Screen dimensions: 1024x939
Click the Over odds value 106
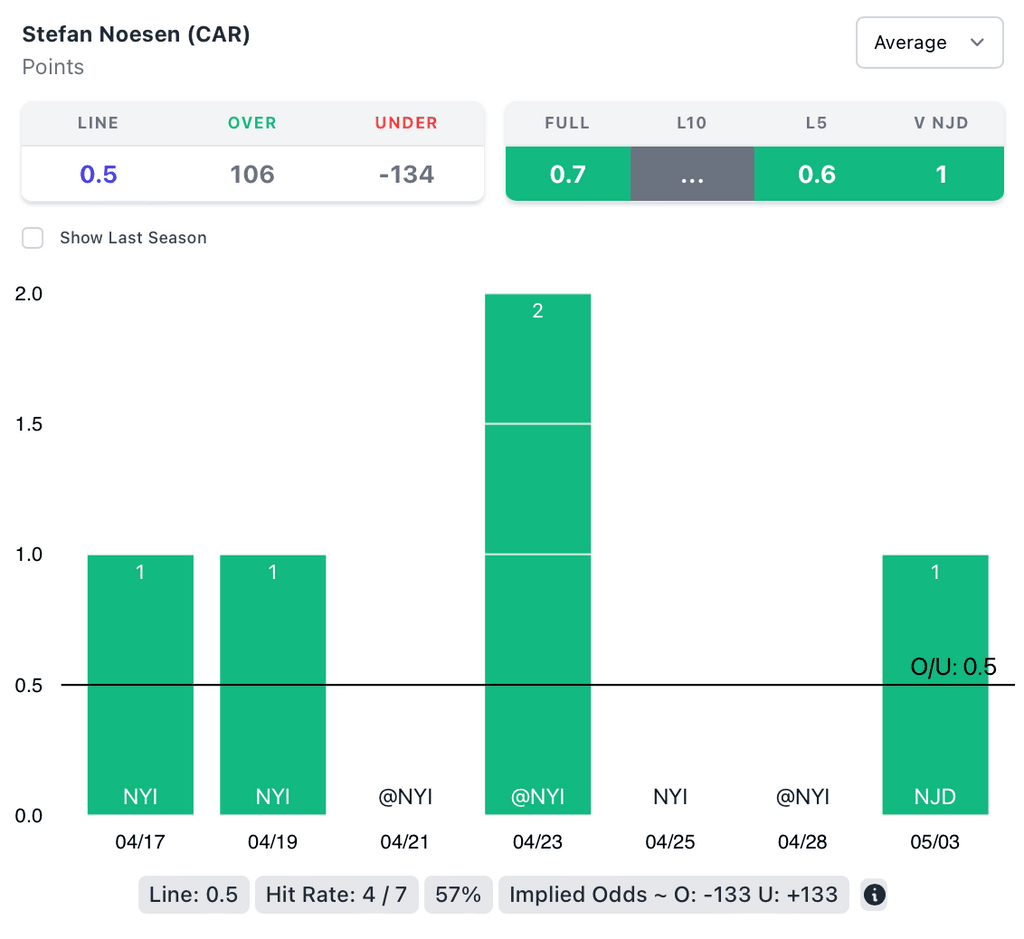pos(252,174)
